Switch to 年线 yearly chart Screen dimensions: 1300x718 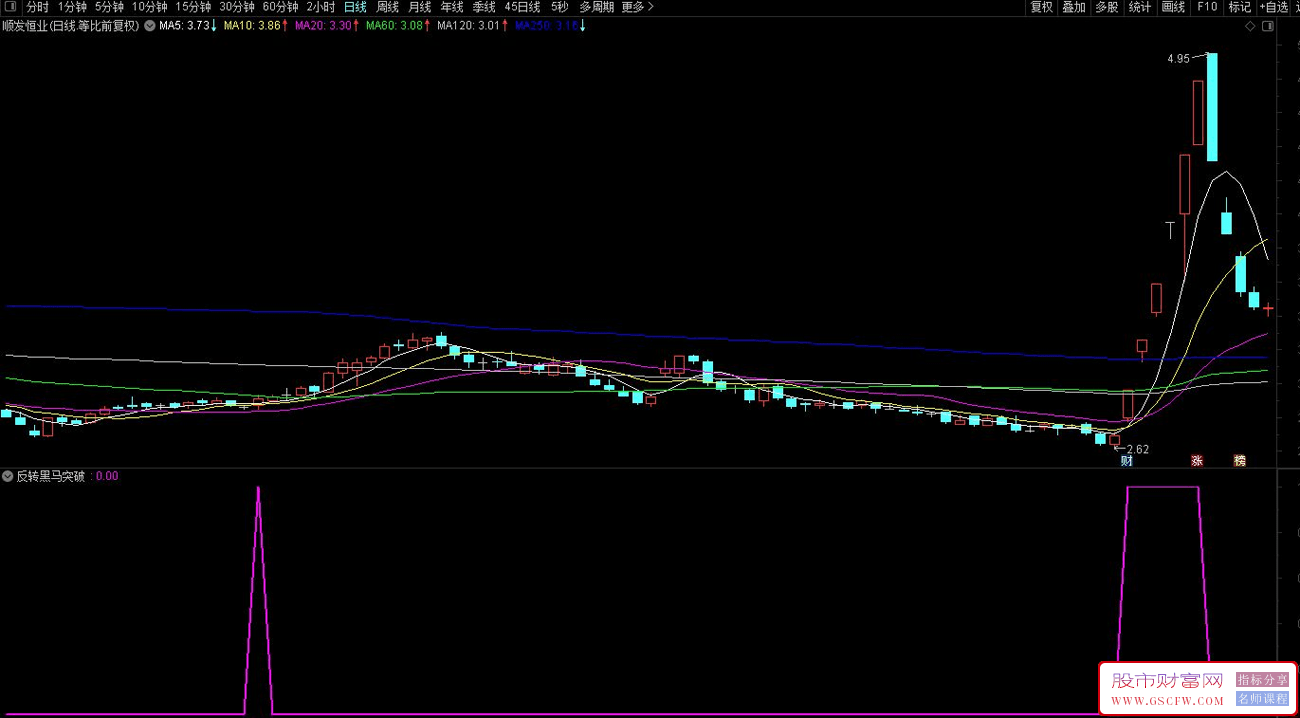(x=452, y=7)
